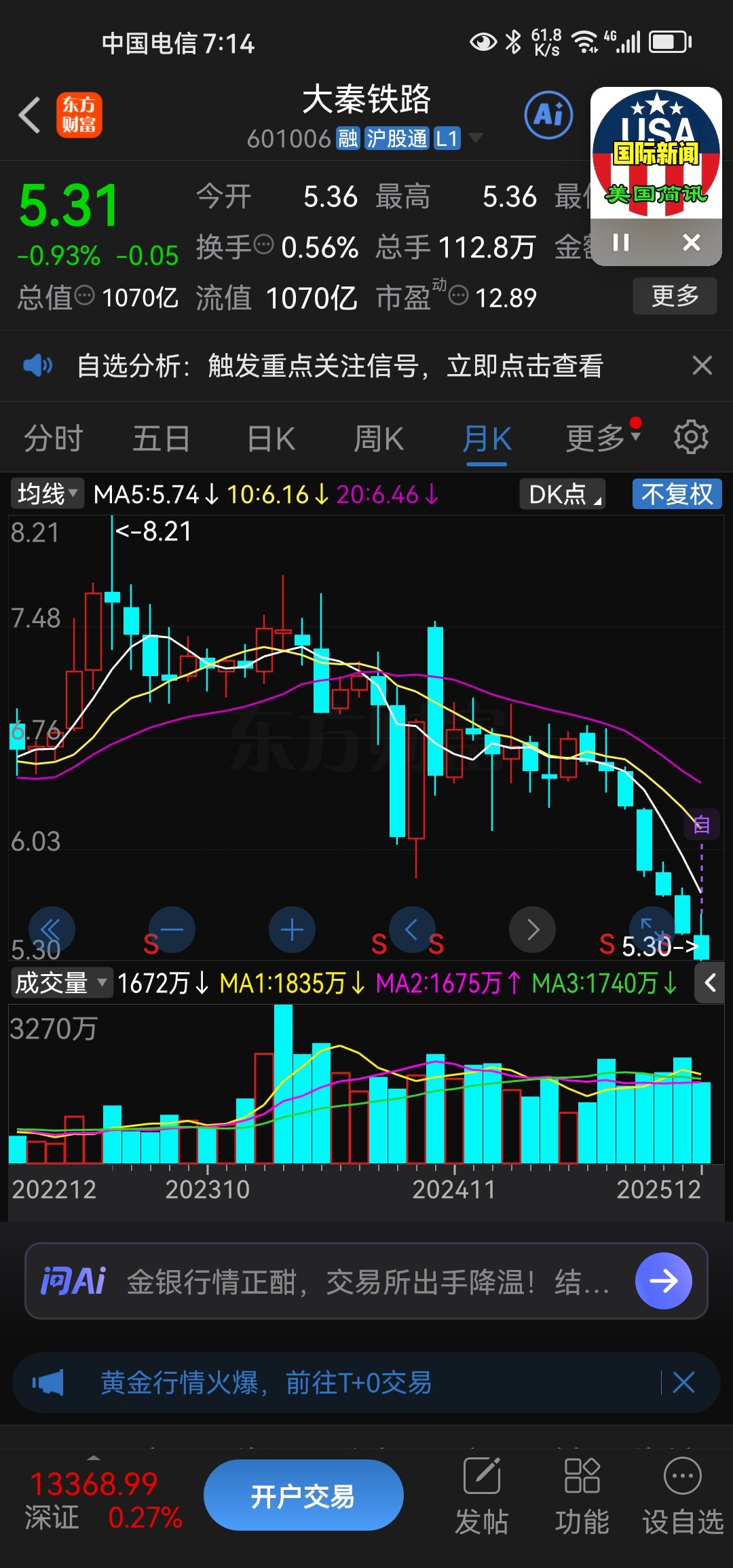This screenshot has height=1568, width=733.
Task: Tap the current price 5.31
Action: tap(69, 206)
